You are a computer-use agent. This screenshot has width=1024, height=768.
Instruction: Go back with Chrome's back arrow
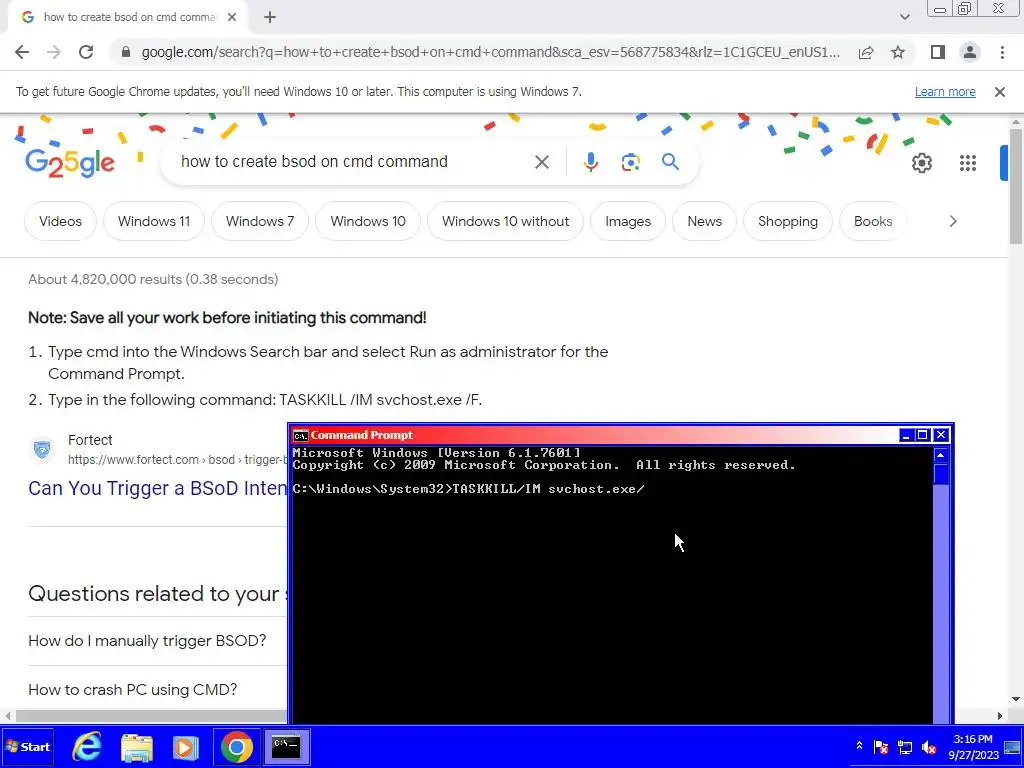click(22, 52)
